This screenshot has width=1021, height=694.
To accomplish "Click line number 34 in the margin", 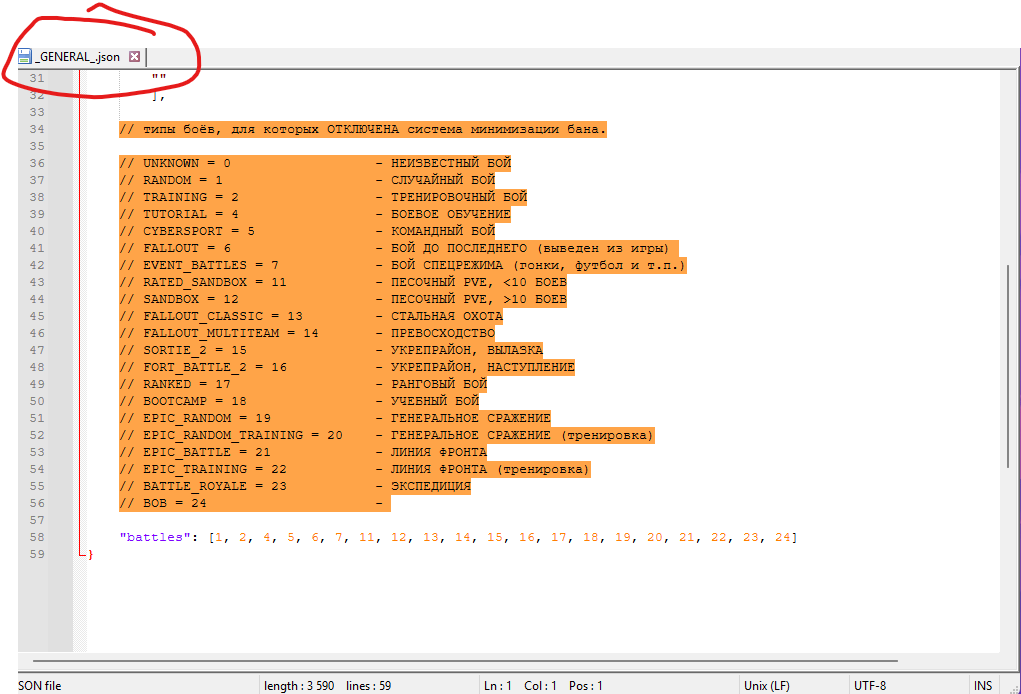I will click(x=37, y=130).
